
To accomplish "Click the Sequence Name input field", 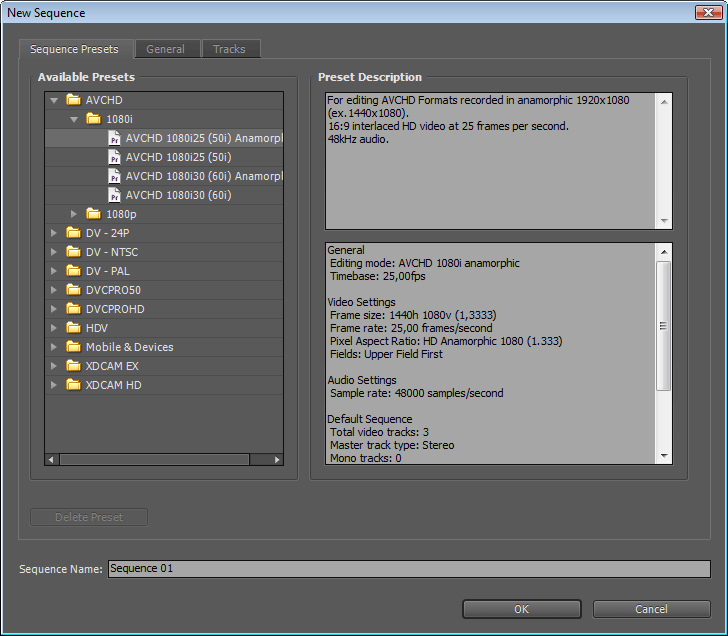I will click(x=409, y=569).
